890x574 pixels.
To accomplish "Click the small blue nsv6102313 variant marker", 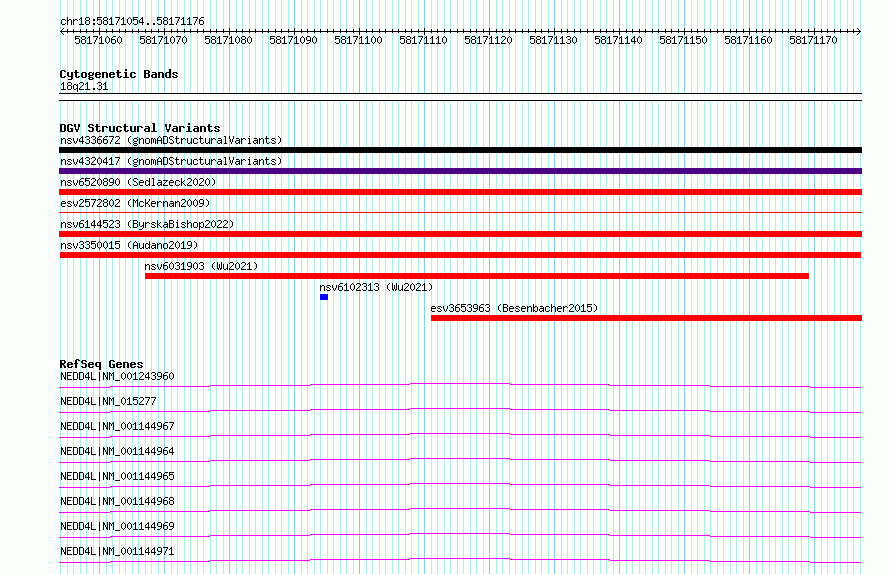I will click(x=324, y=297).
